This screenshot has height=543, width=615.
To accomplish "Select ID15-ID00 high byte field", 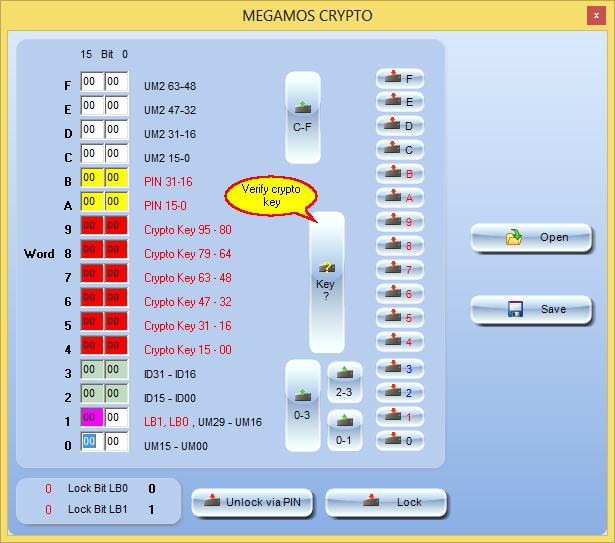I will point(92,393).
